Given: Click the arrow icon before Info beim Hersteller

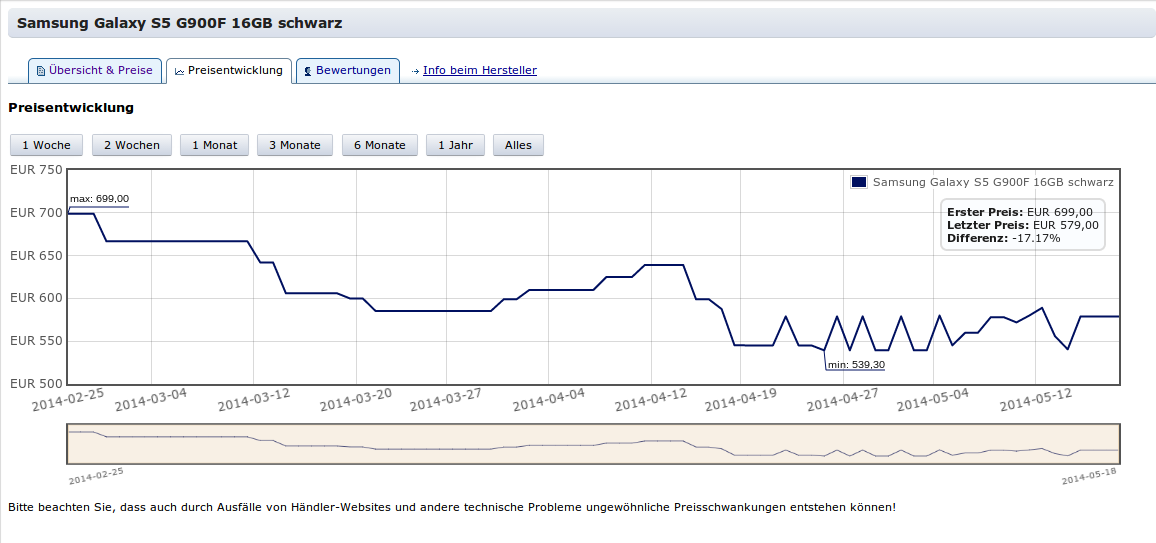Looking at the screenshot, I should point(415,71).
